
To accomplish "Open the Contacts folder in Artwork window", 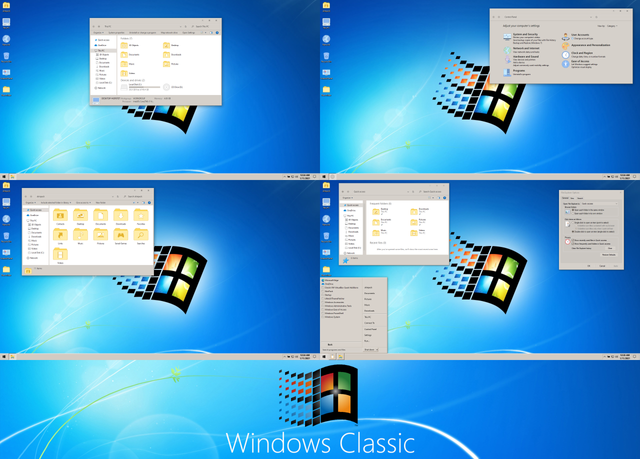I will pos(60,217).
